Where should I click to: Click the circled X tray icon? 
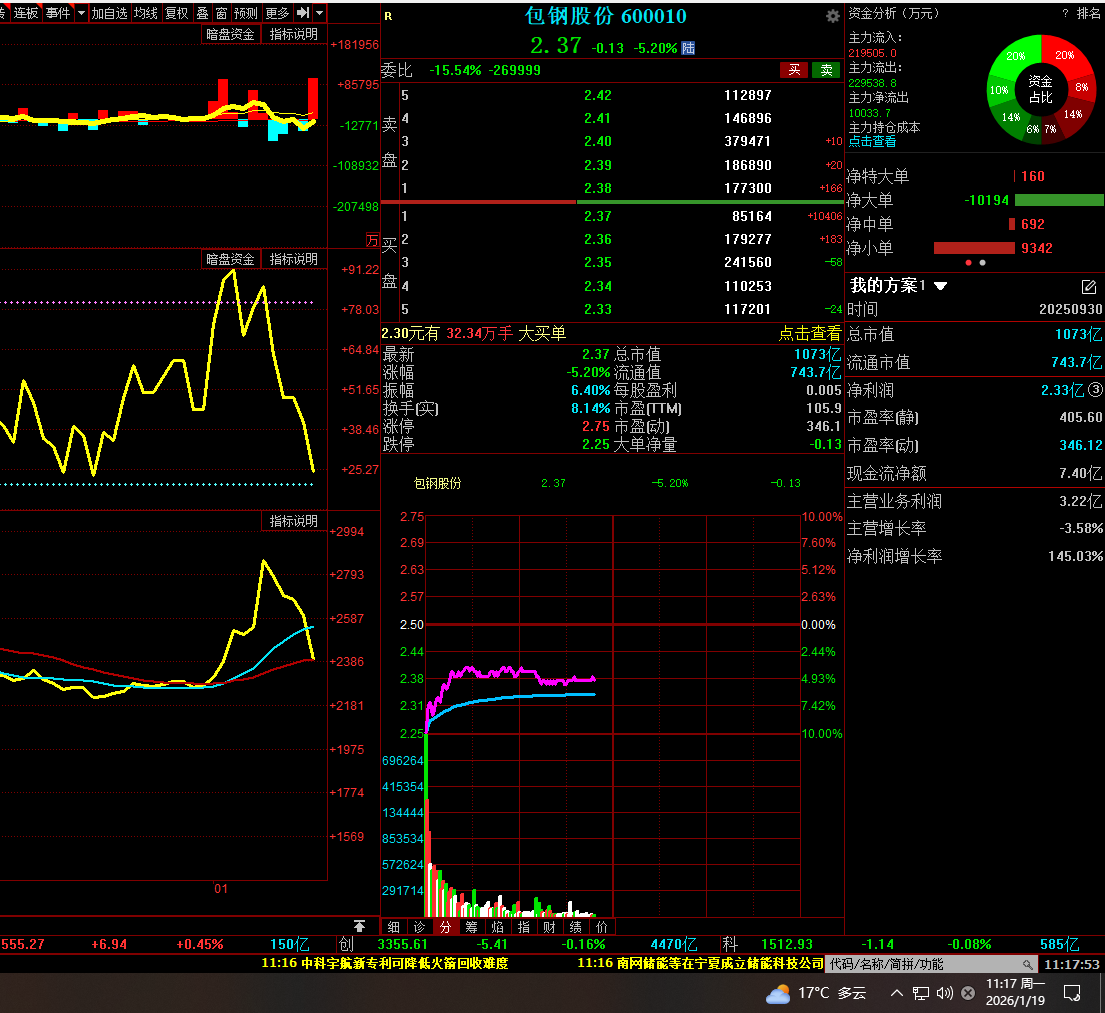point(968,993)
